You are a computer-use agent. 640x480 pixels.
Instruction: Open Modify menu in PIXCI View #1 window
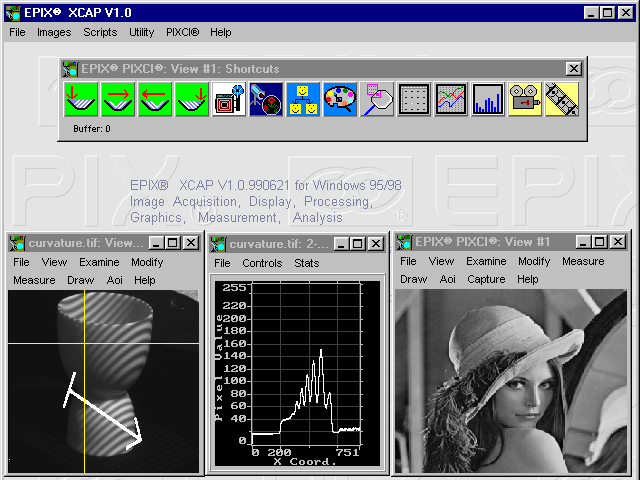534,261
